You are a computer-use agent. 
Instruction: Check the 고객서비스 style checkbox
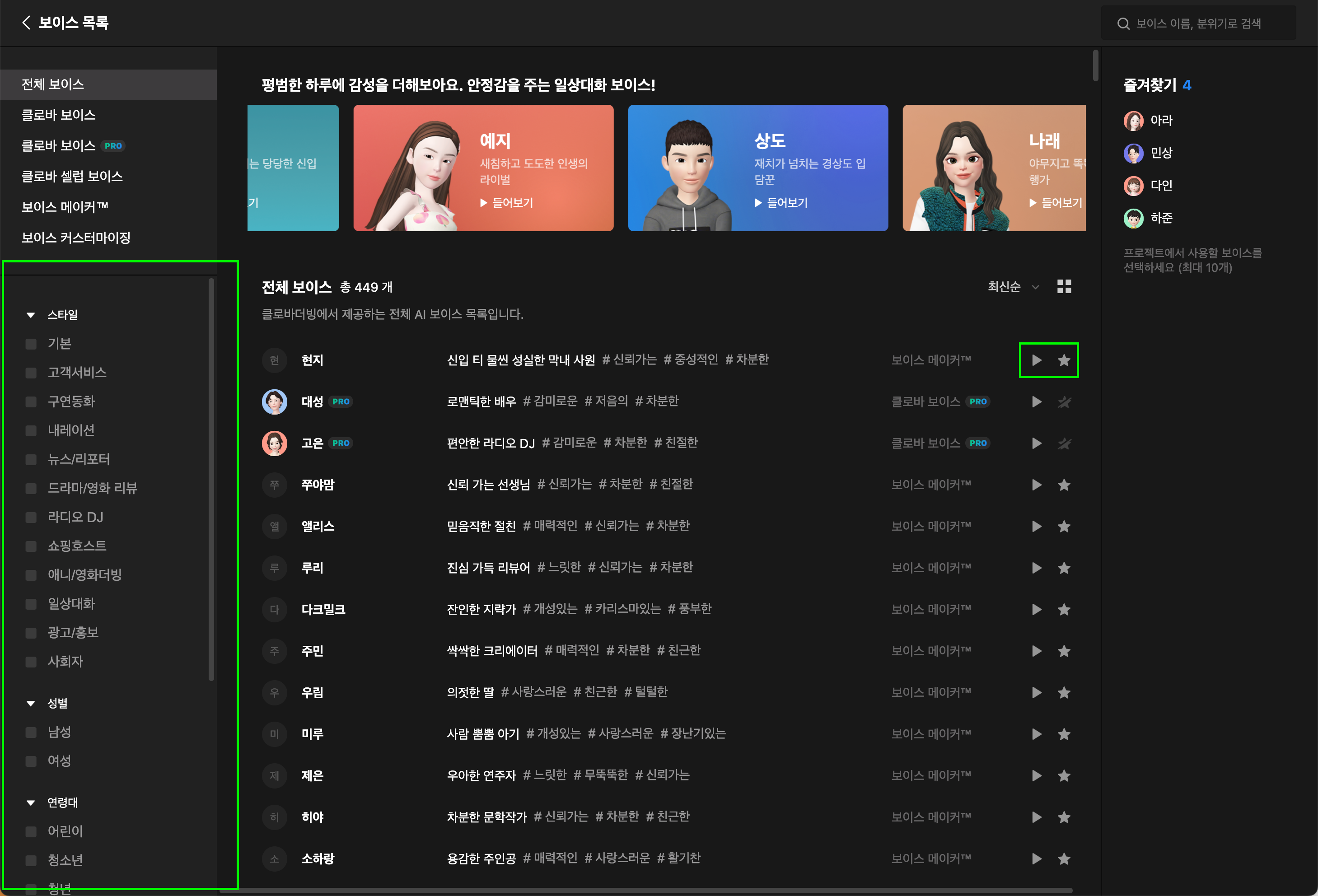click(31, 373)
